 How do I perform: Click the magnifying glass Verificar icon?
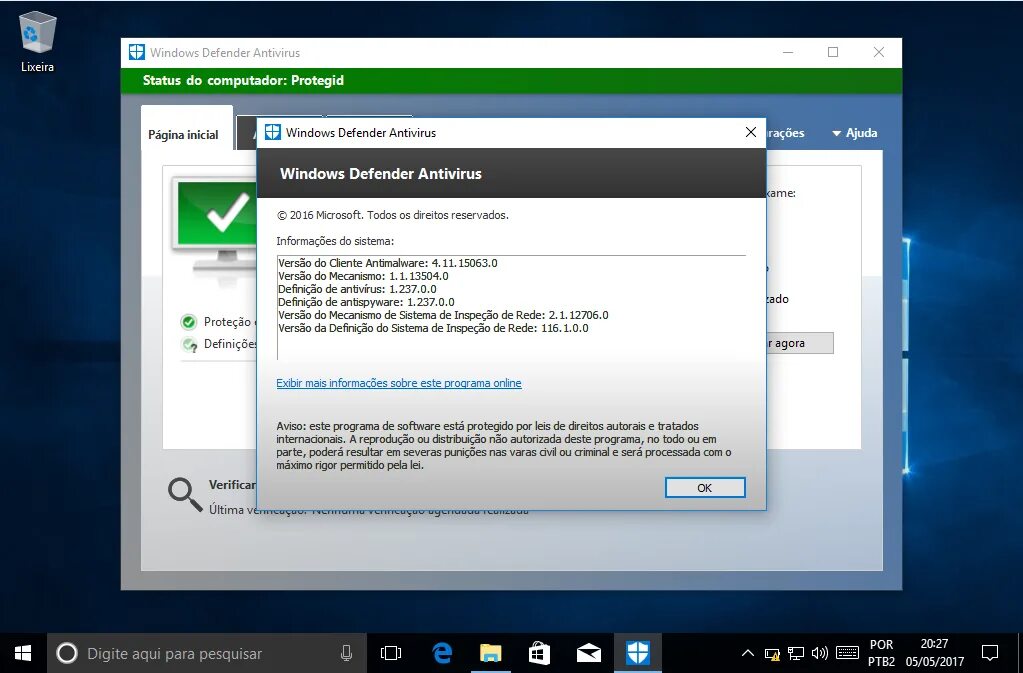coord(185,494)
